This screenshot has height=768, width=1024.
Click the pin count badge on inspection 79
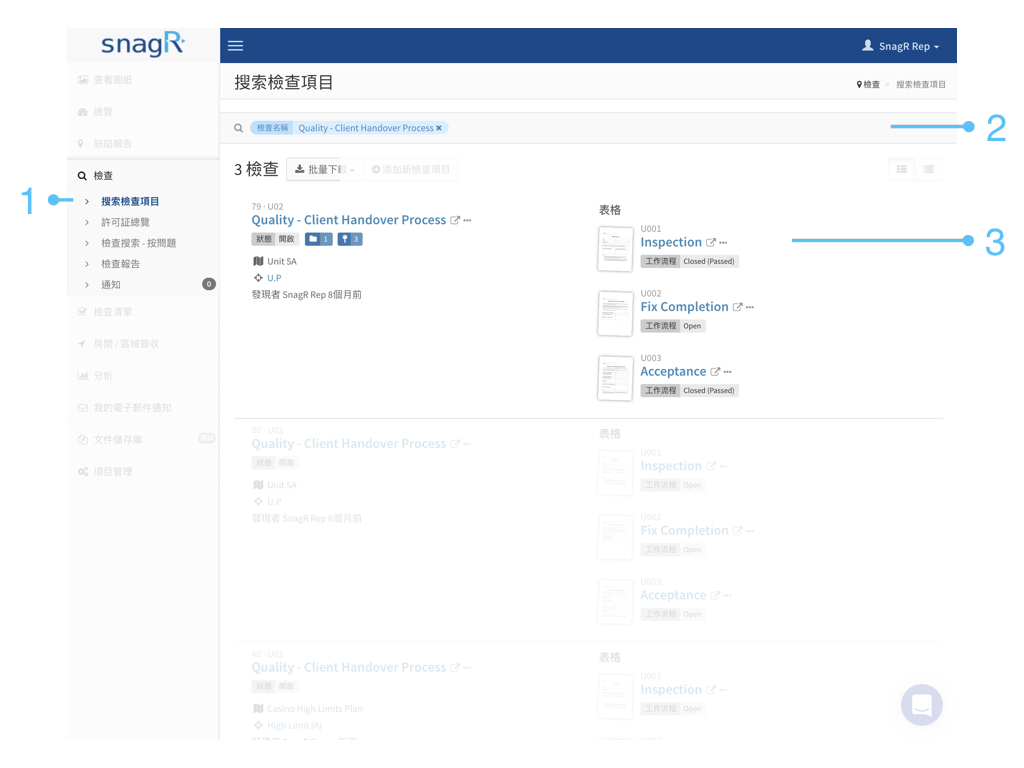click(x=349, y=239)
